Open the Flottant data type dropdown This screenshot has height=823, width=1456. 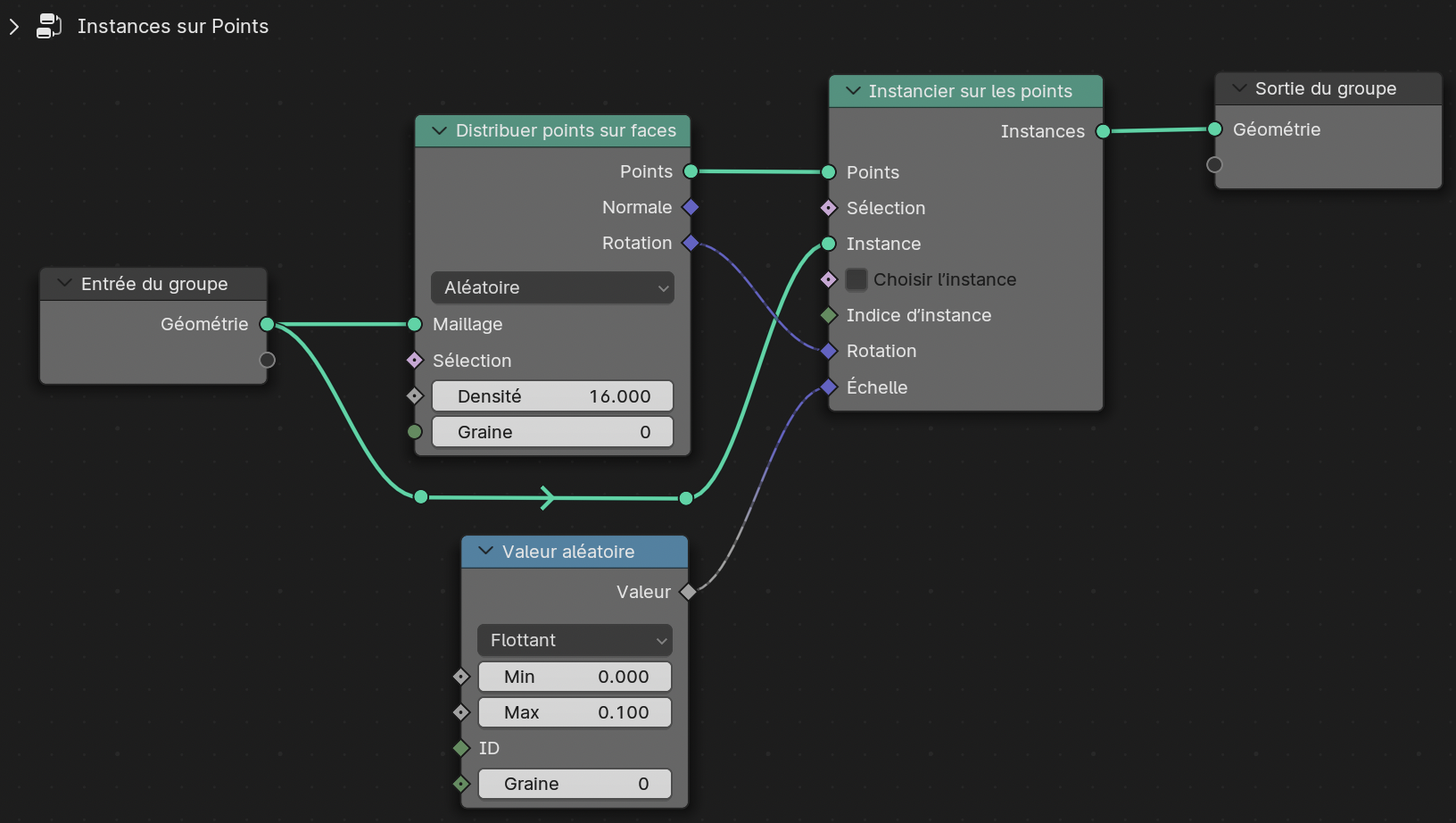coord(575,640)
